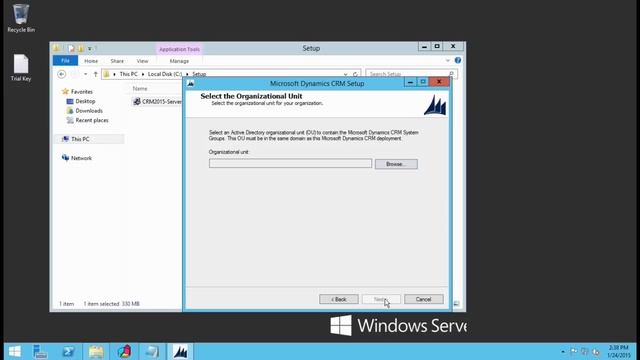Click the colorful app icon in taskbar
This screenshot has height=360, width=640.
[124, 351]
